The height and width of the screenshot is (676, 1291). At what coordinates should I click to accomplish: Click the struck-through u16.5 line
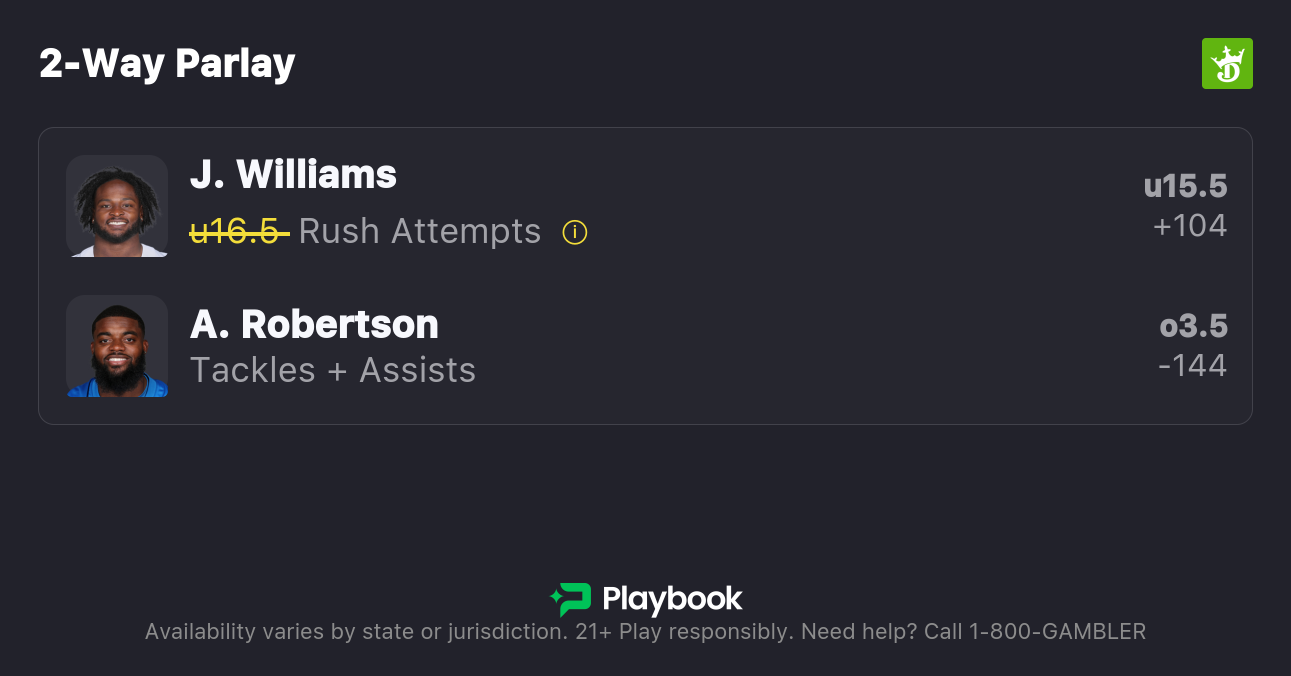click(x=239, y=232)
